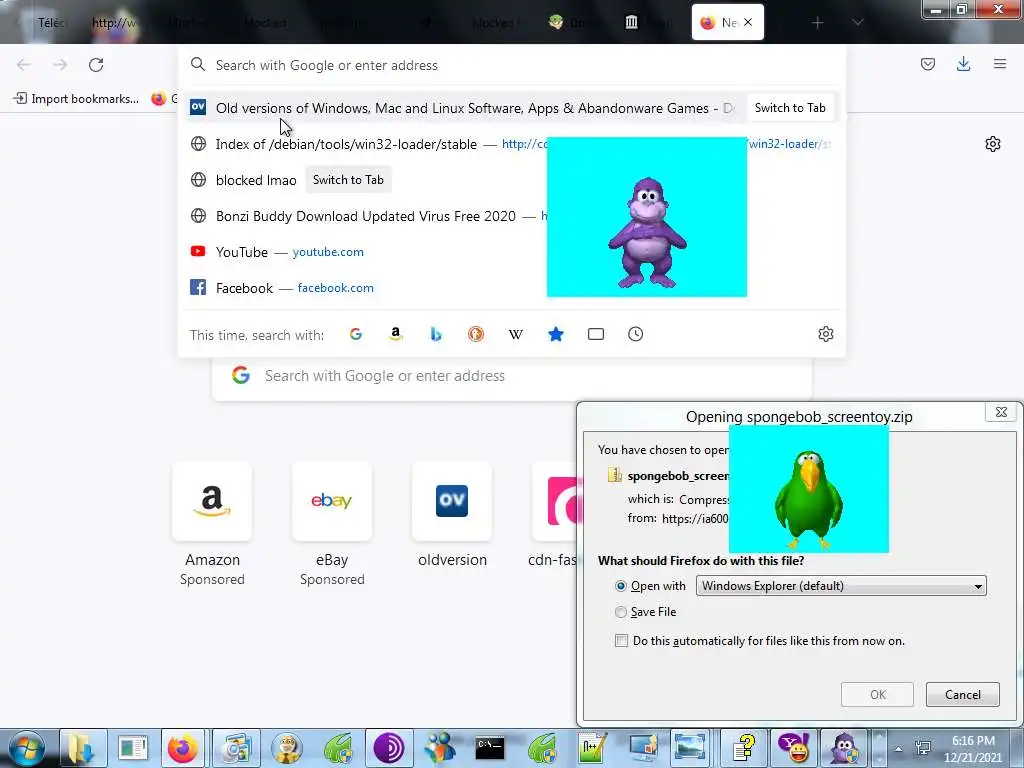1024x768 pixels.
Task: Open Firefox from the Windows taskbar
Action: [x=182, y=748]
